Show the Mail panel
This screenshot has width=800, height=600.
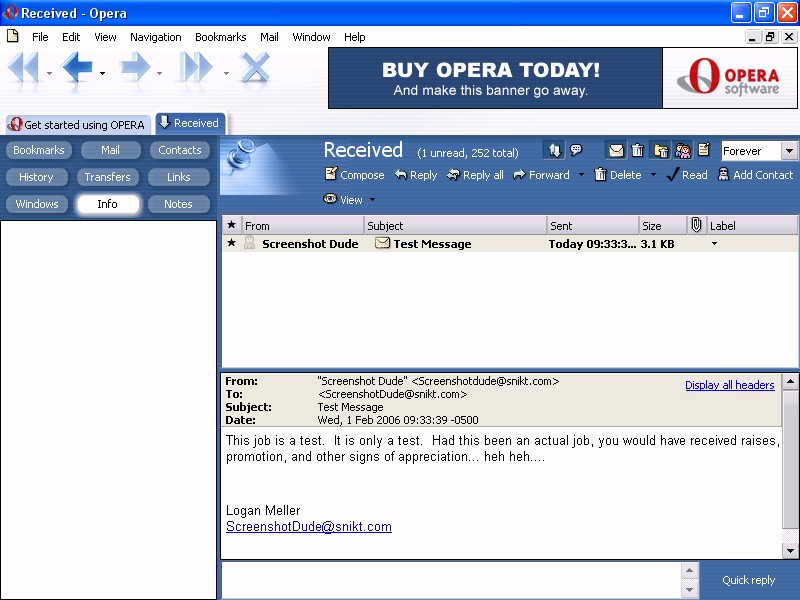110,150
